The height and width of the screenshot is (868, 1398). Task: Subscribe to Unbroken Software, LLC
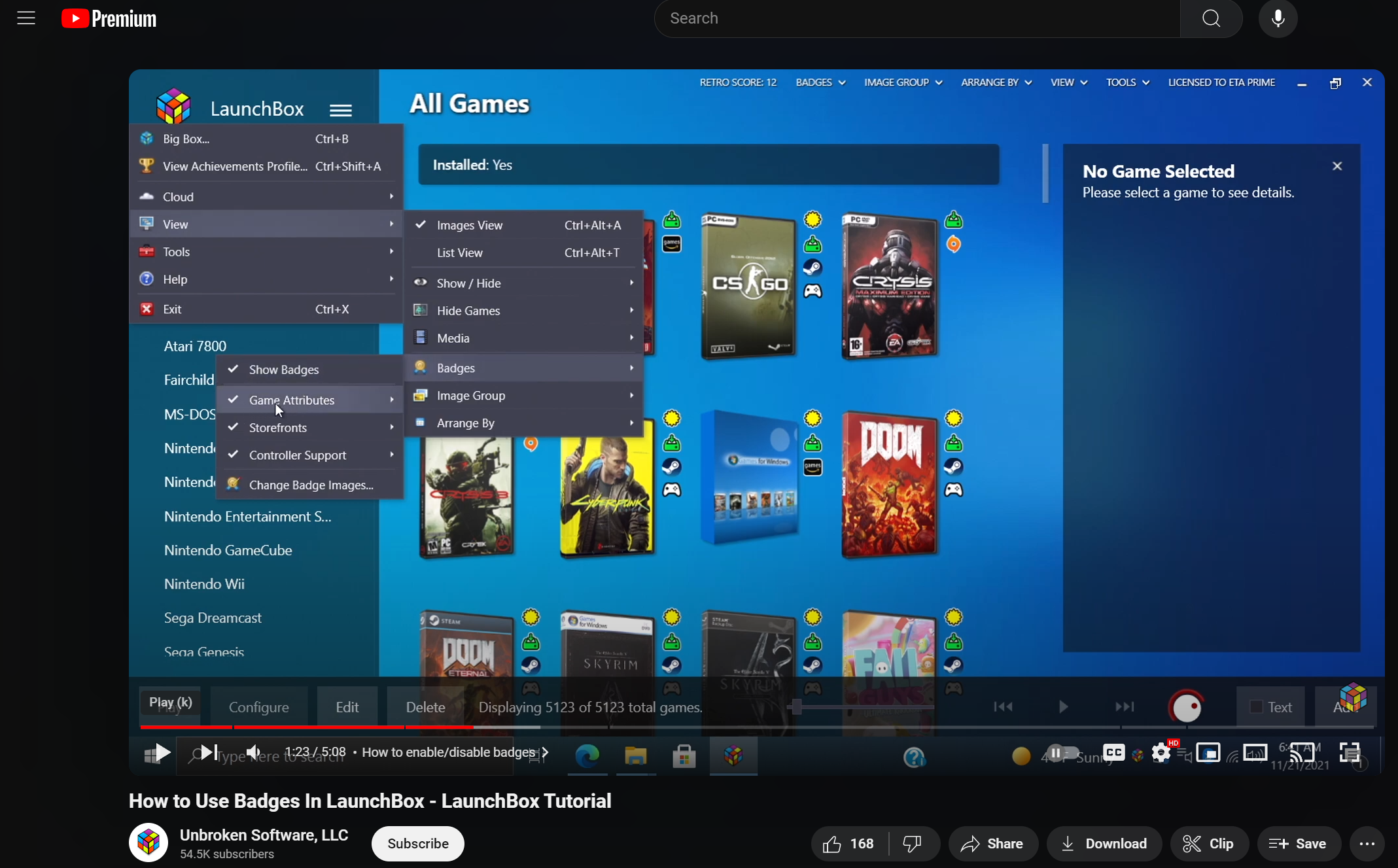click(x=418, y=844)
